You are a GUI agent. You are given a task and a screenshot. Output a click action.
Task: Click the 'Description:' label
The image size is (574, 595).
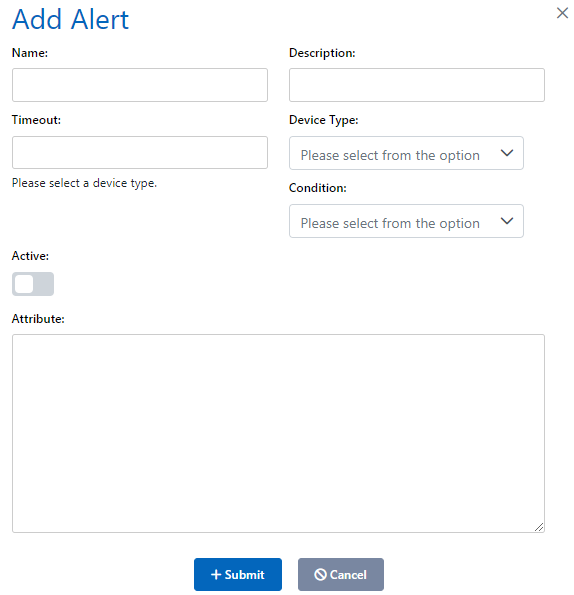click(322, 53)
